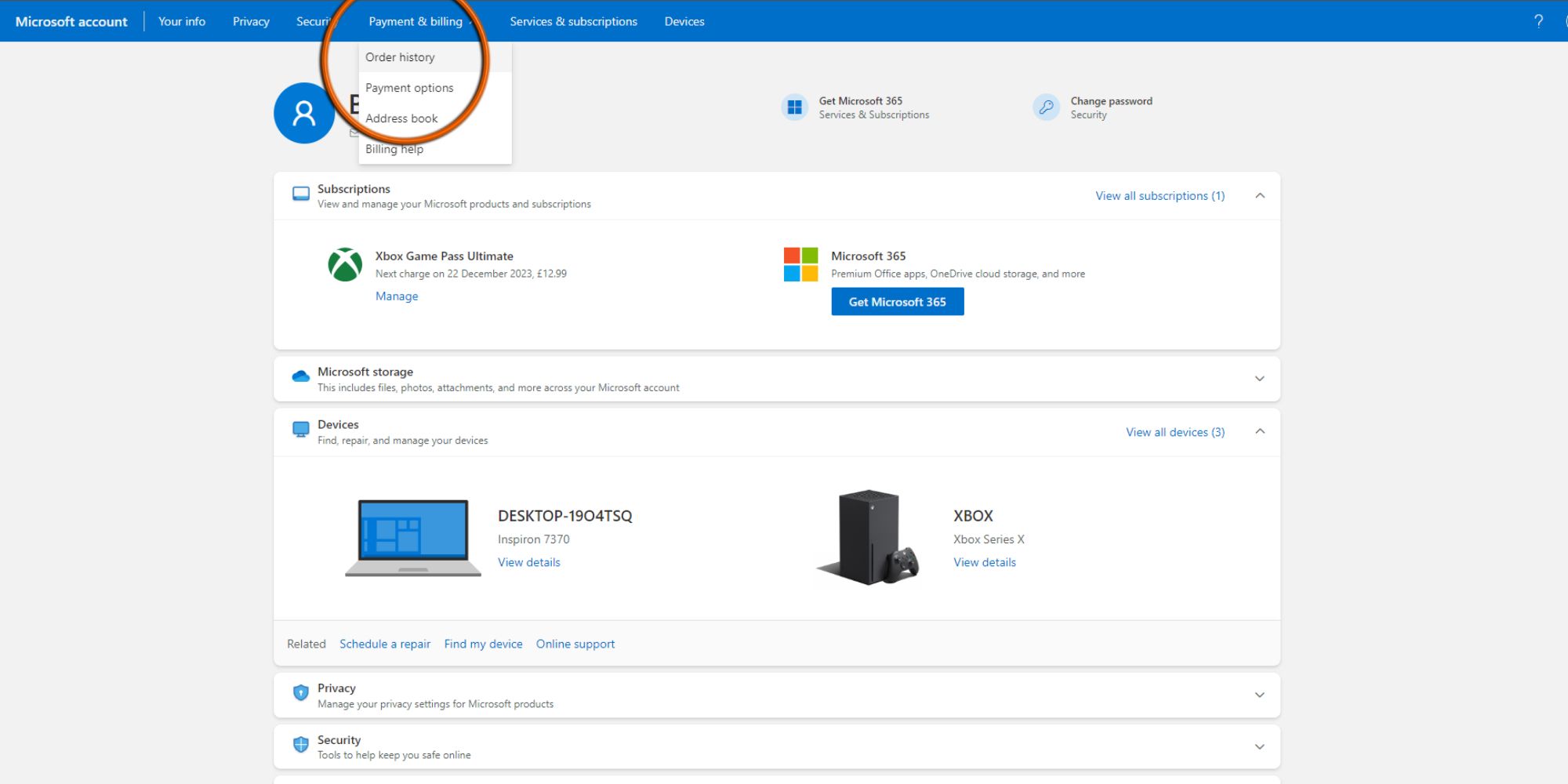
Task: Click the Change password shortcut text
Action: click(1112, 101)
